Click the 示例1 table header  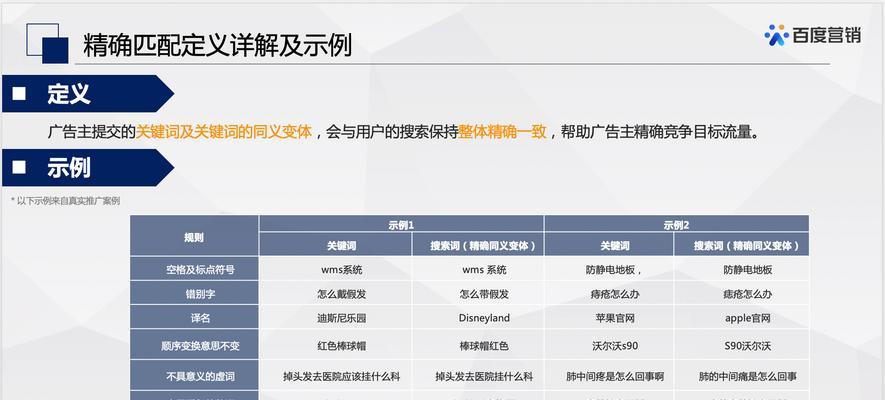401,225
